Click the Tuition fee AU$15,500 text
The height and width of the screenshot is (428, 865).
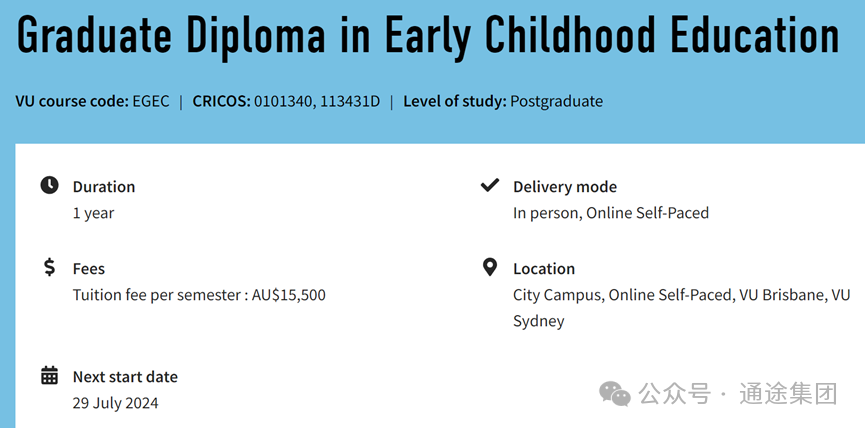tap(199, 295)
